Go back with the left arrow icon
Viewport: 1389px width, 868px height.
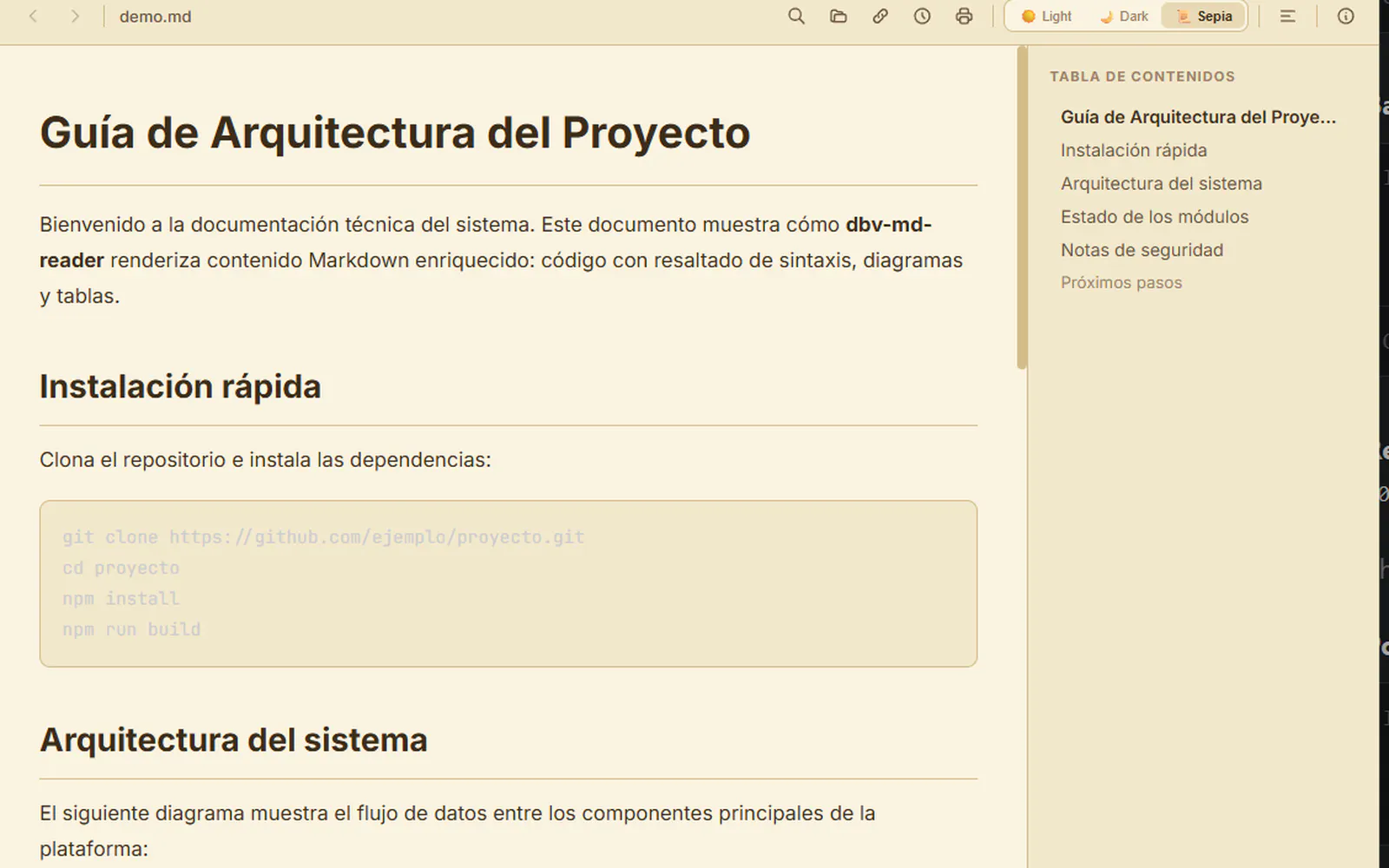33,16
